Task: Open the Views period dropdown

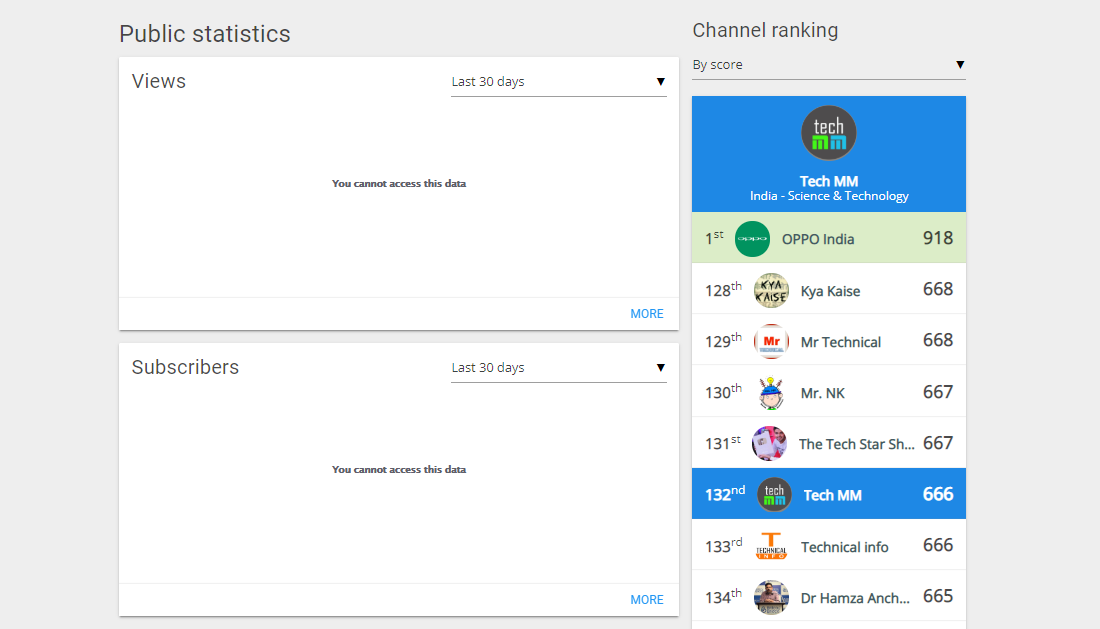Action: 558,82
